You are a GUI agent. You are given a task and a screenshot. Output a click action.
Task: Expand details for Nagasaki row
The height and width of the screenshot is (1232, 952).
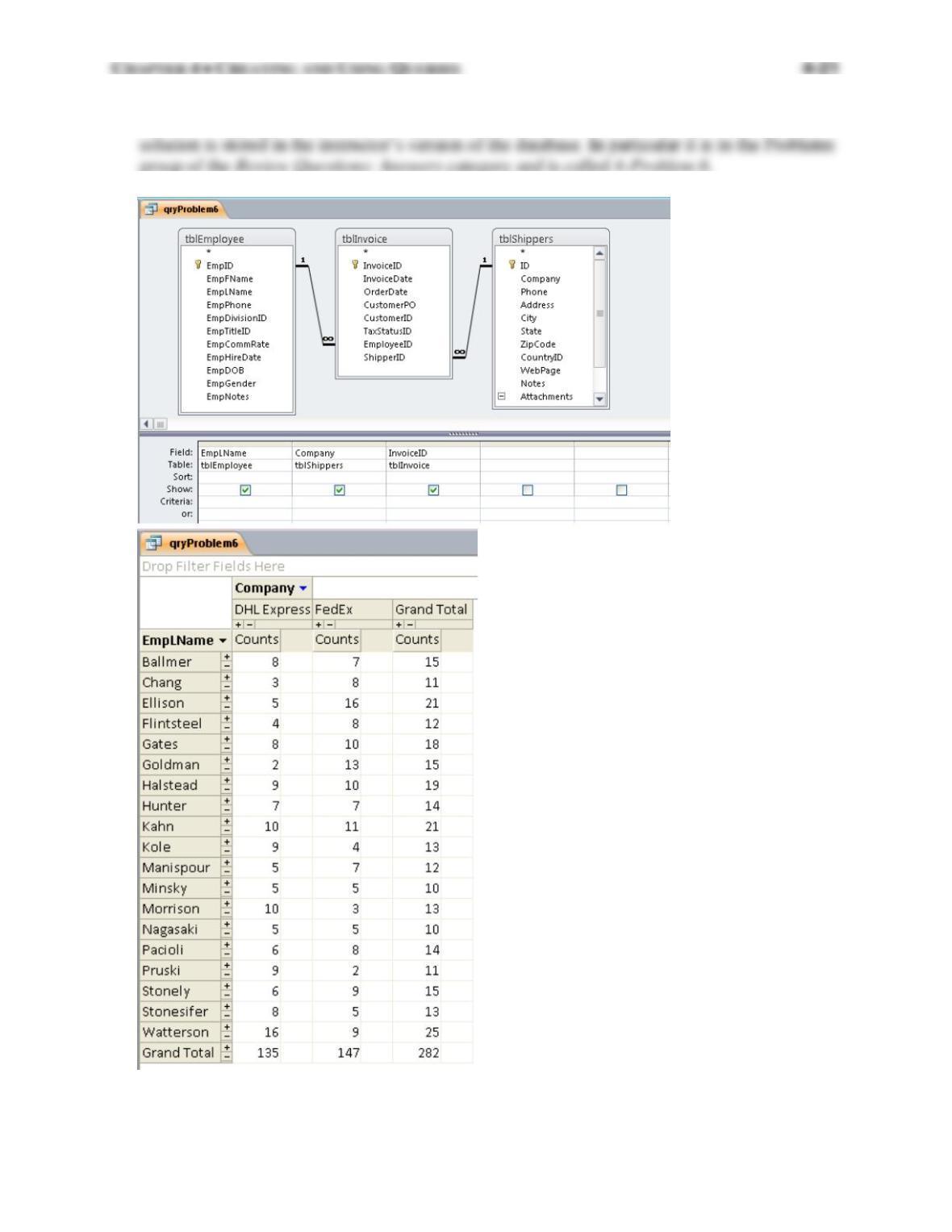(227, 925)
